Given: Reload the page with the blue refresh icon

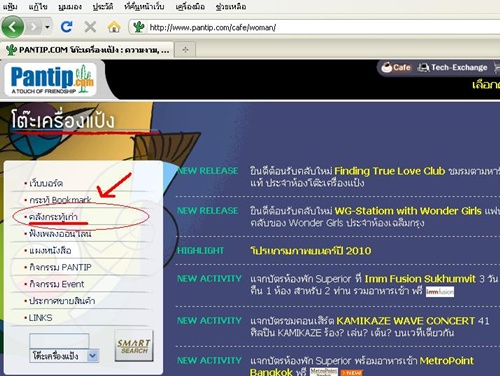Looking at the screenshot, I should pos(67,27).
